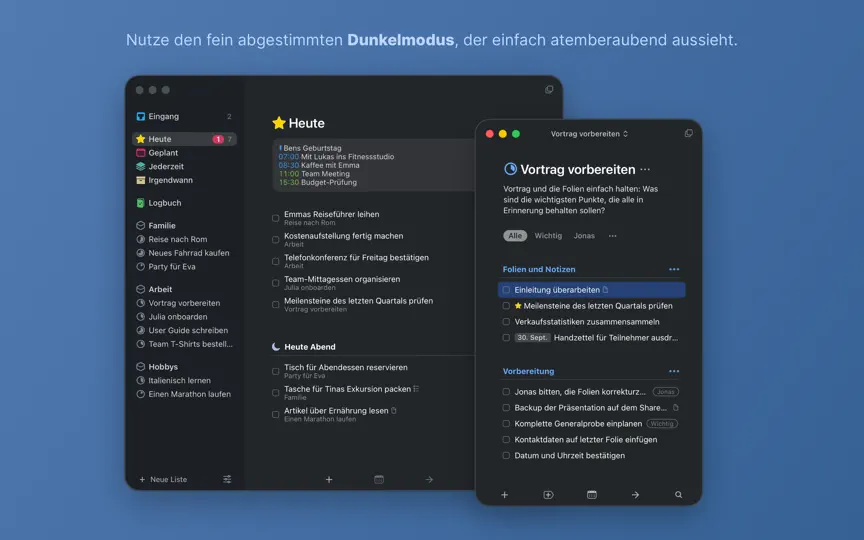The image size is (864, 540).
Task: Click new window icon in project window
Action: coord(689,133)
